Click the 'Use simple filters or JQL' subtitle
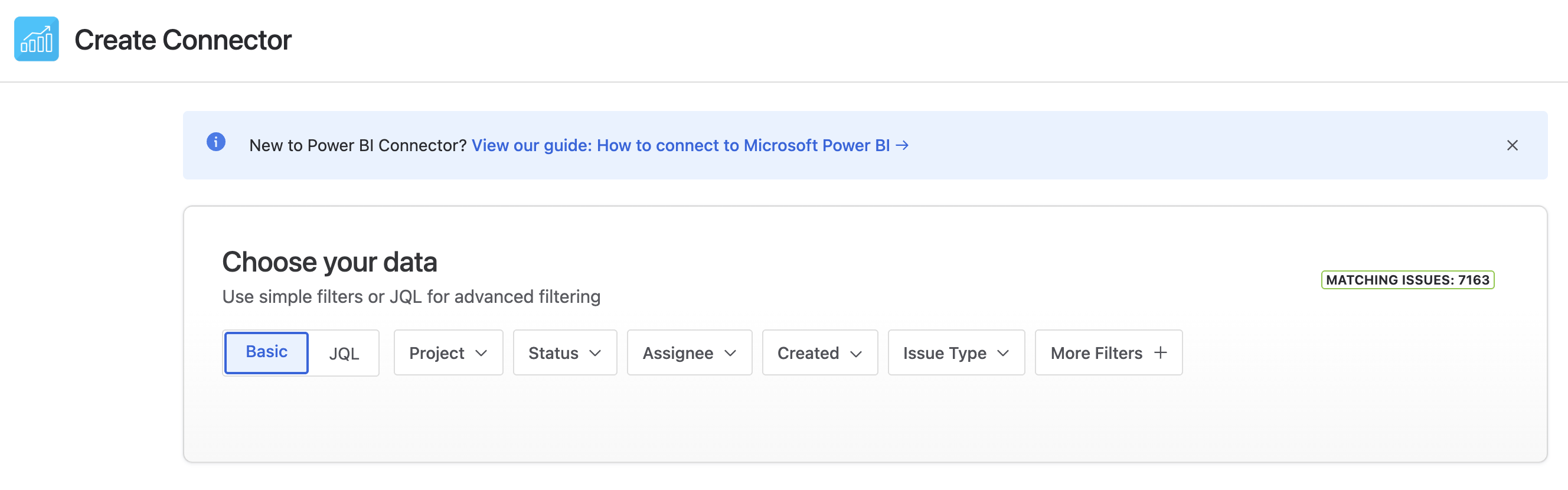Viewport: 1568px width, 490px height. (x=411, y=297)
